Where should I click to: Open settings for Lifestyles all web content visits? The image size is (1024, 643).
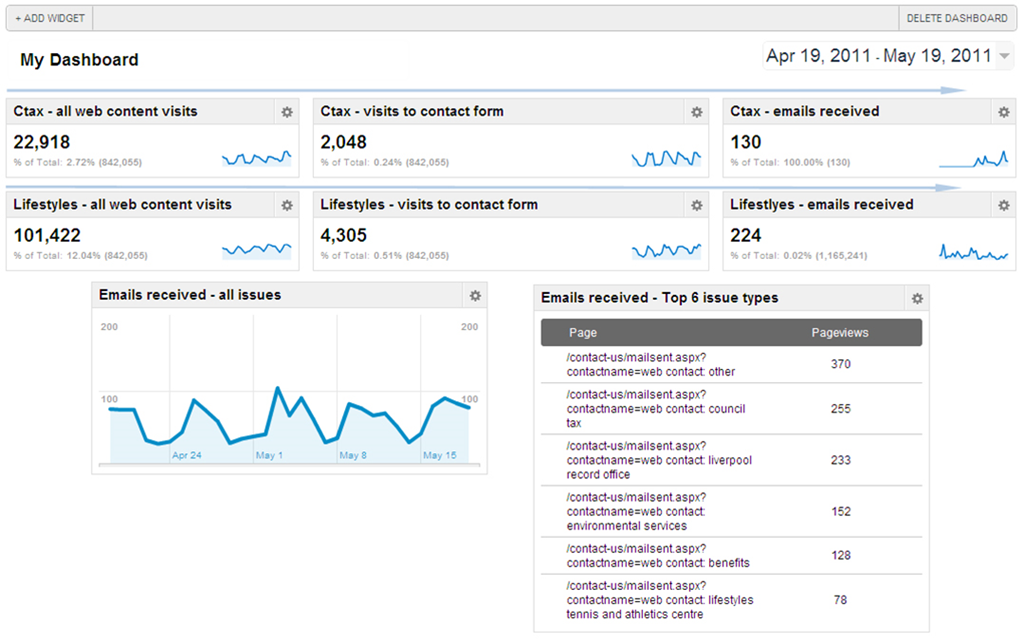pyautogui.click(x=287, y=205)
